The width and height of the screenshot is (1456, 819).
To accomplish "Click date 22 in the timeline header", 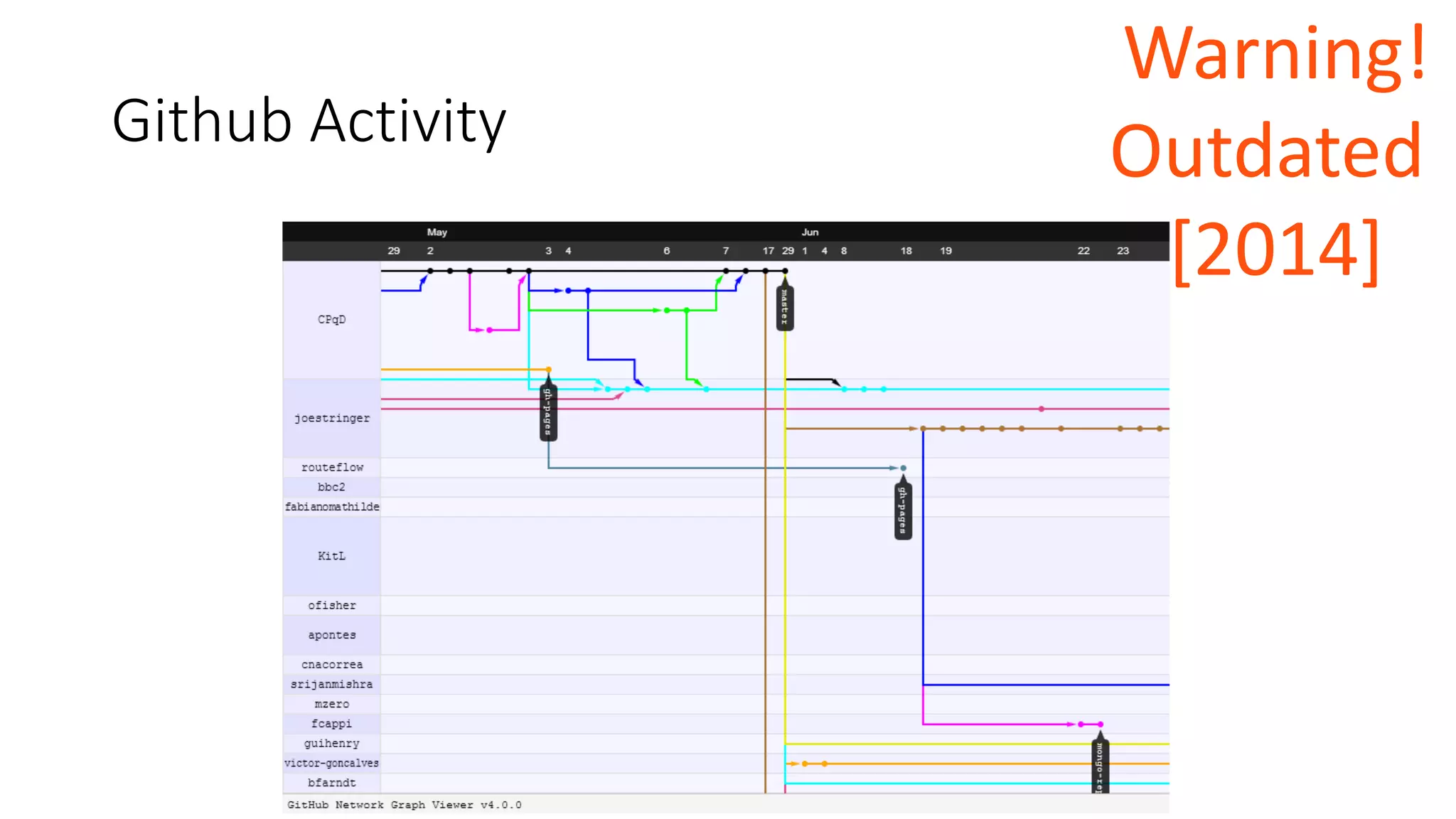I will click(1083, 251).
